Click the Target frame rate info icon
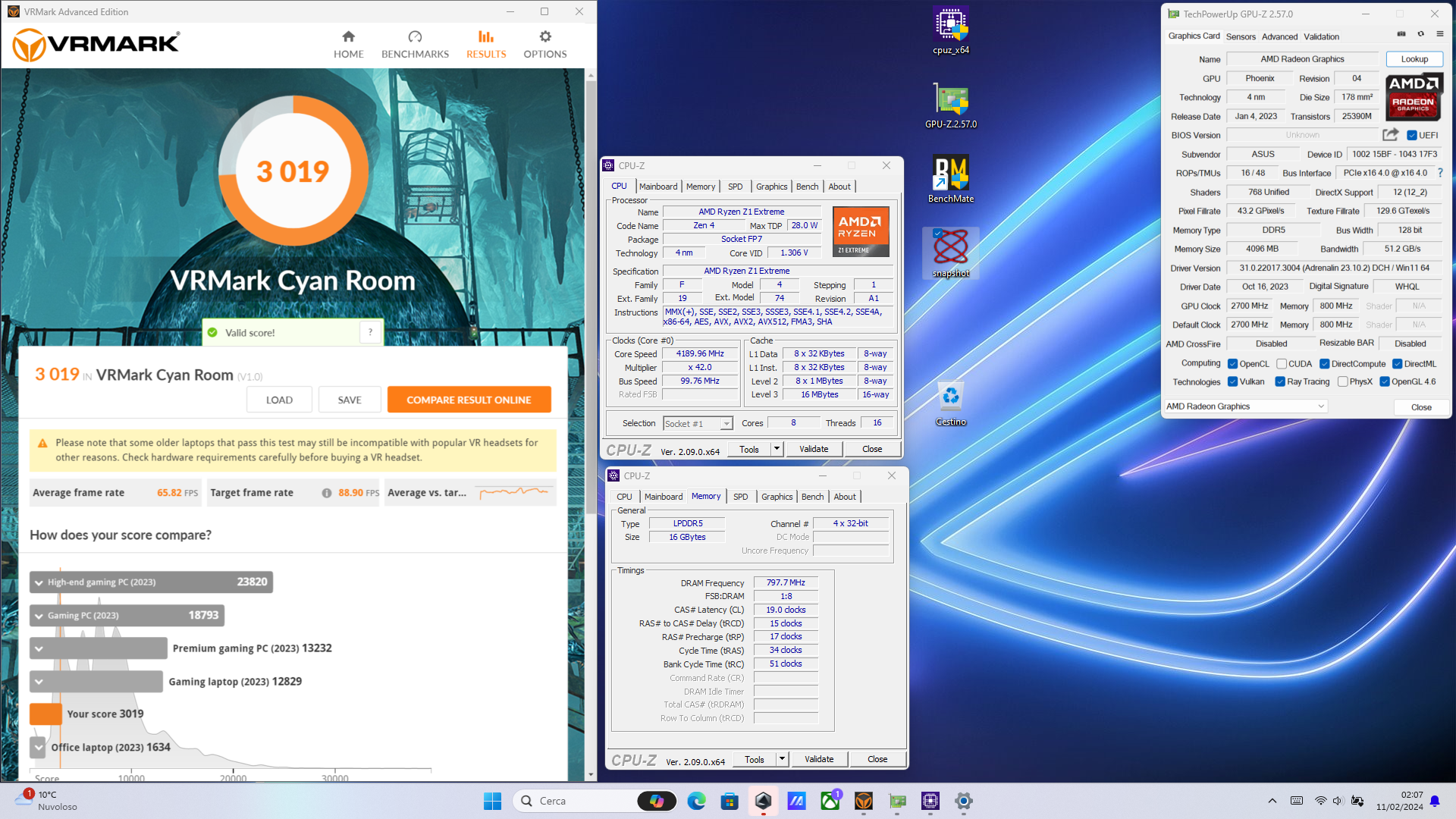The height and width of the screenshot is (819, 1456). tap(327, 493)
